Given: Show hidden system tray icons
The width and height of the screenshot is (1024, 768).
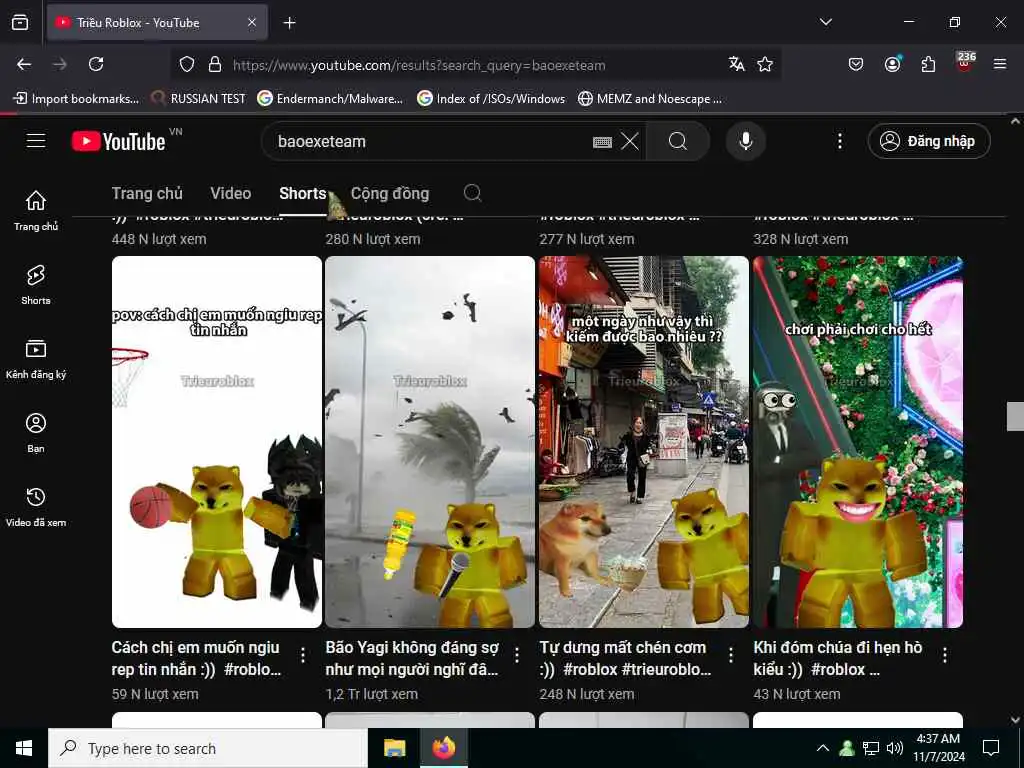Looking at the screenshot, I should pyautogui.click(x=823, y=748).
